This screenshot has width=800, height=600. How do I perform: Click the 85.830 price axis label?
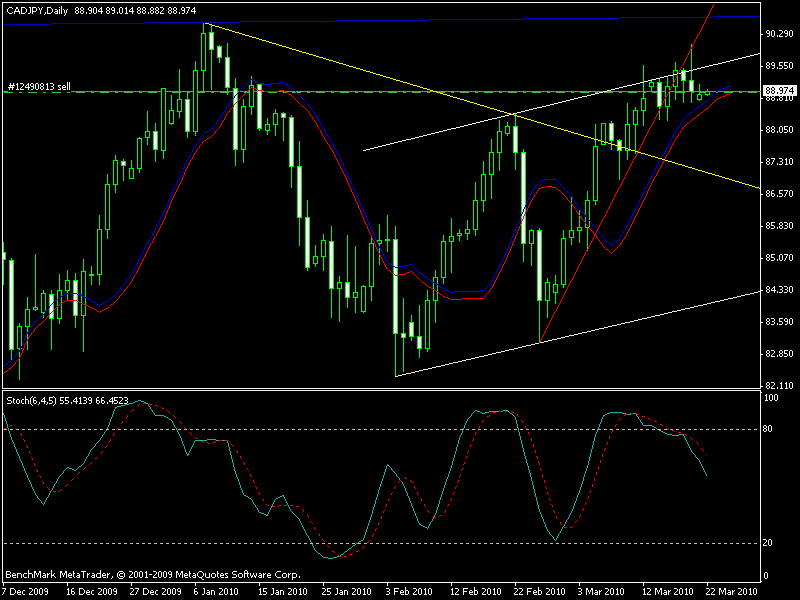pos(779,226)
